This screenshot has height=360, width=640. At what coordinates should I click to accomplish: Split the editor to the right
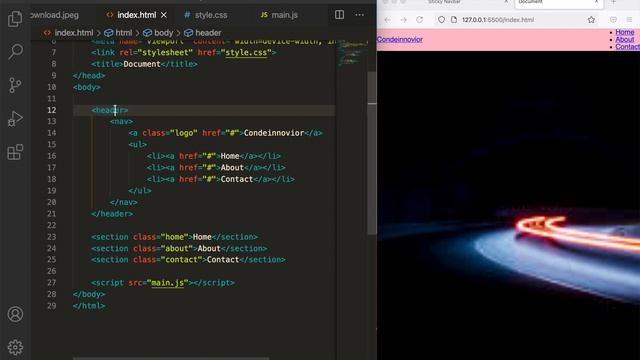[339, 15]
